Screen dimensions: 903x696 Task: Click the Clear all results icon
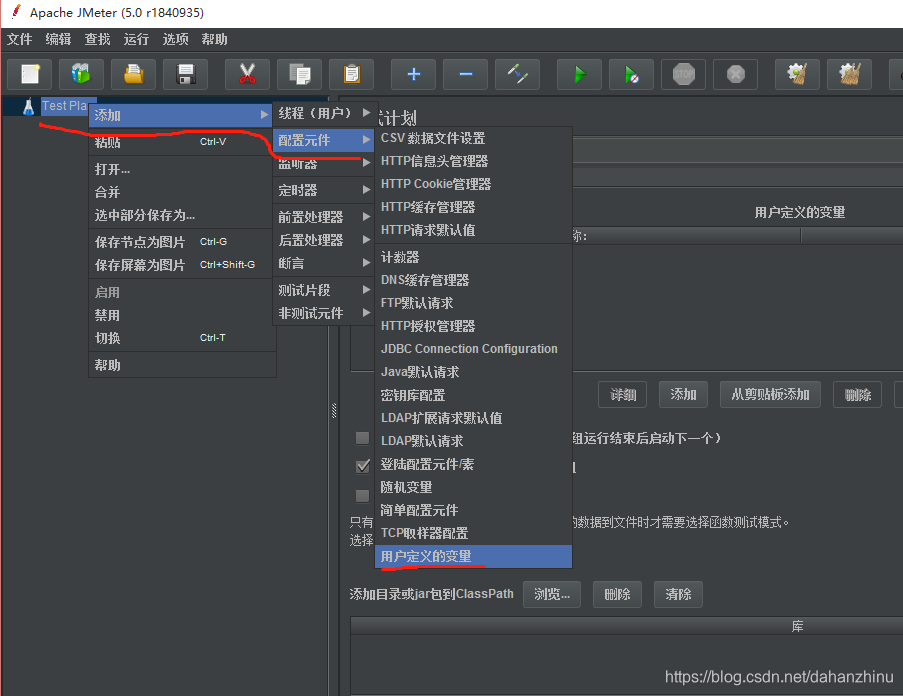pos(849,74)
